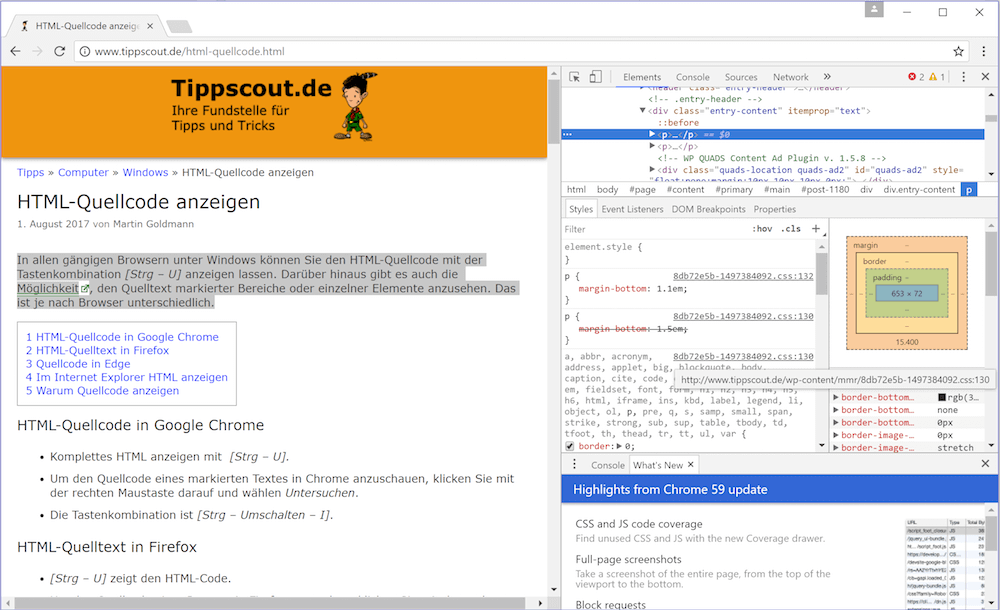Click the Windows breadcrumb link

(145, 172)
